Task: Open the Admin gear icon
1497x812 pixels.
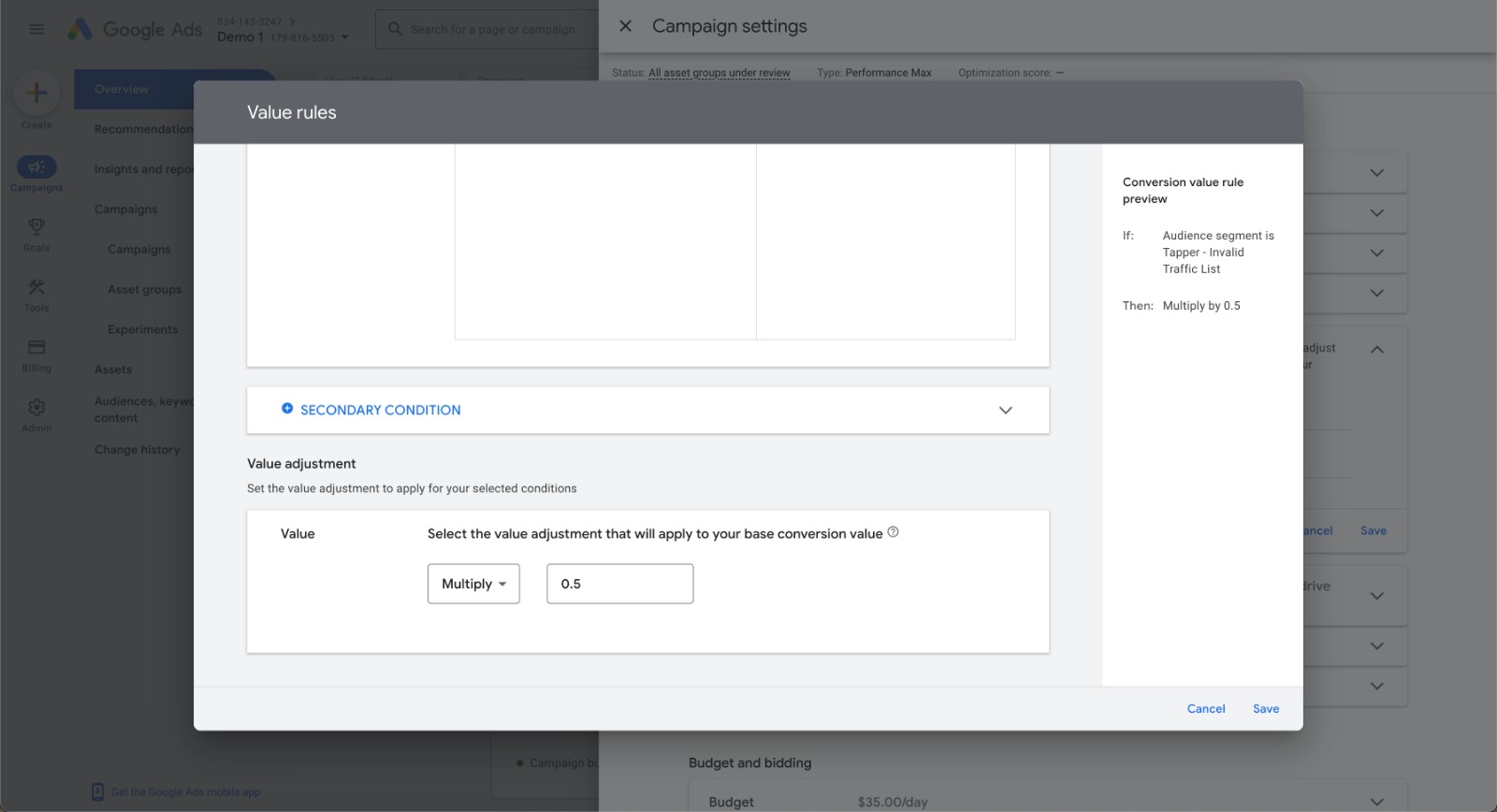Action: pos(36,408)
